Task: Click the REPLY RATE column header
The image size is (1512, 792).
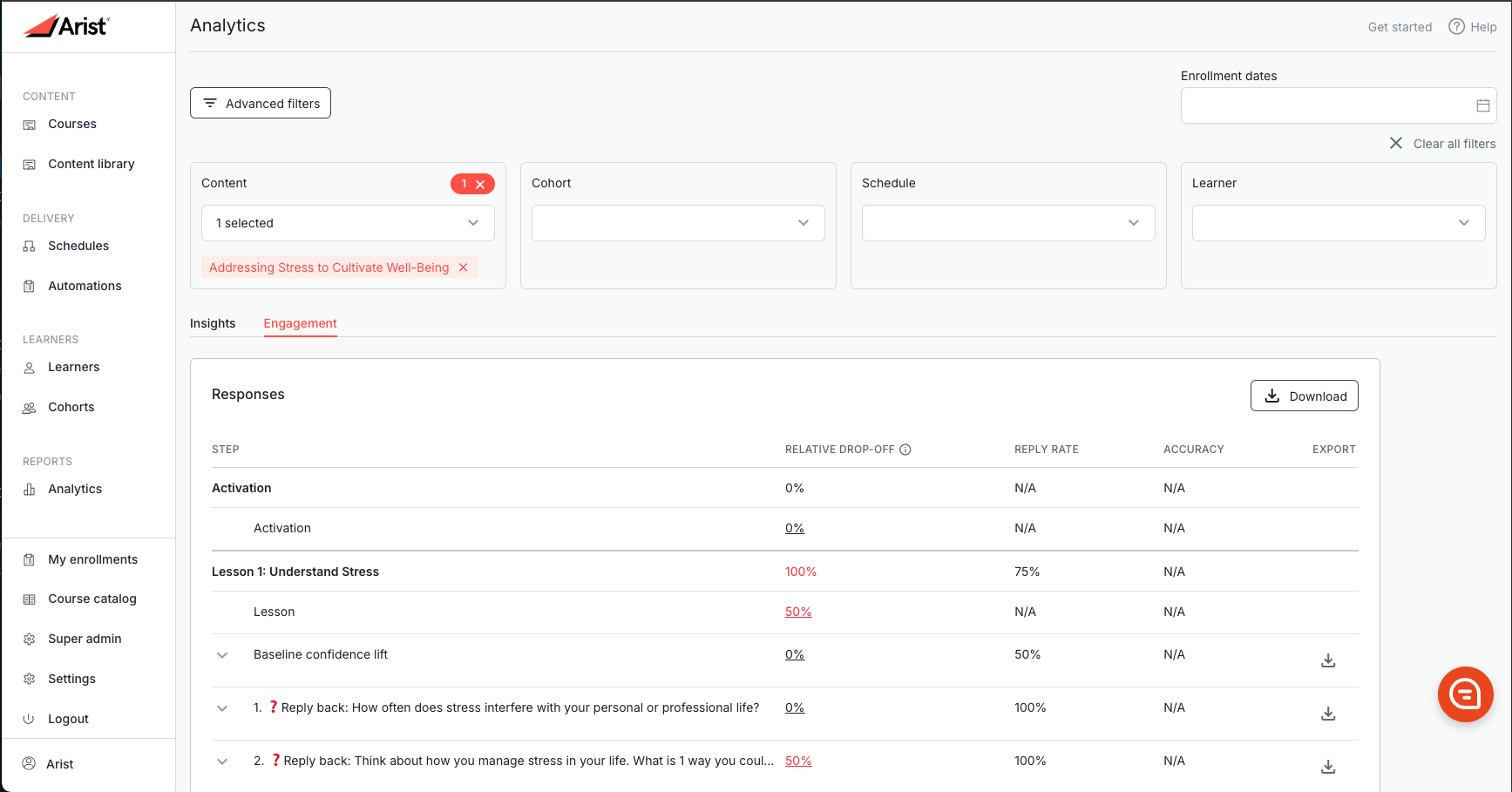Action: (x=1047, y=450)
